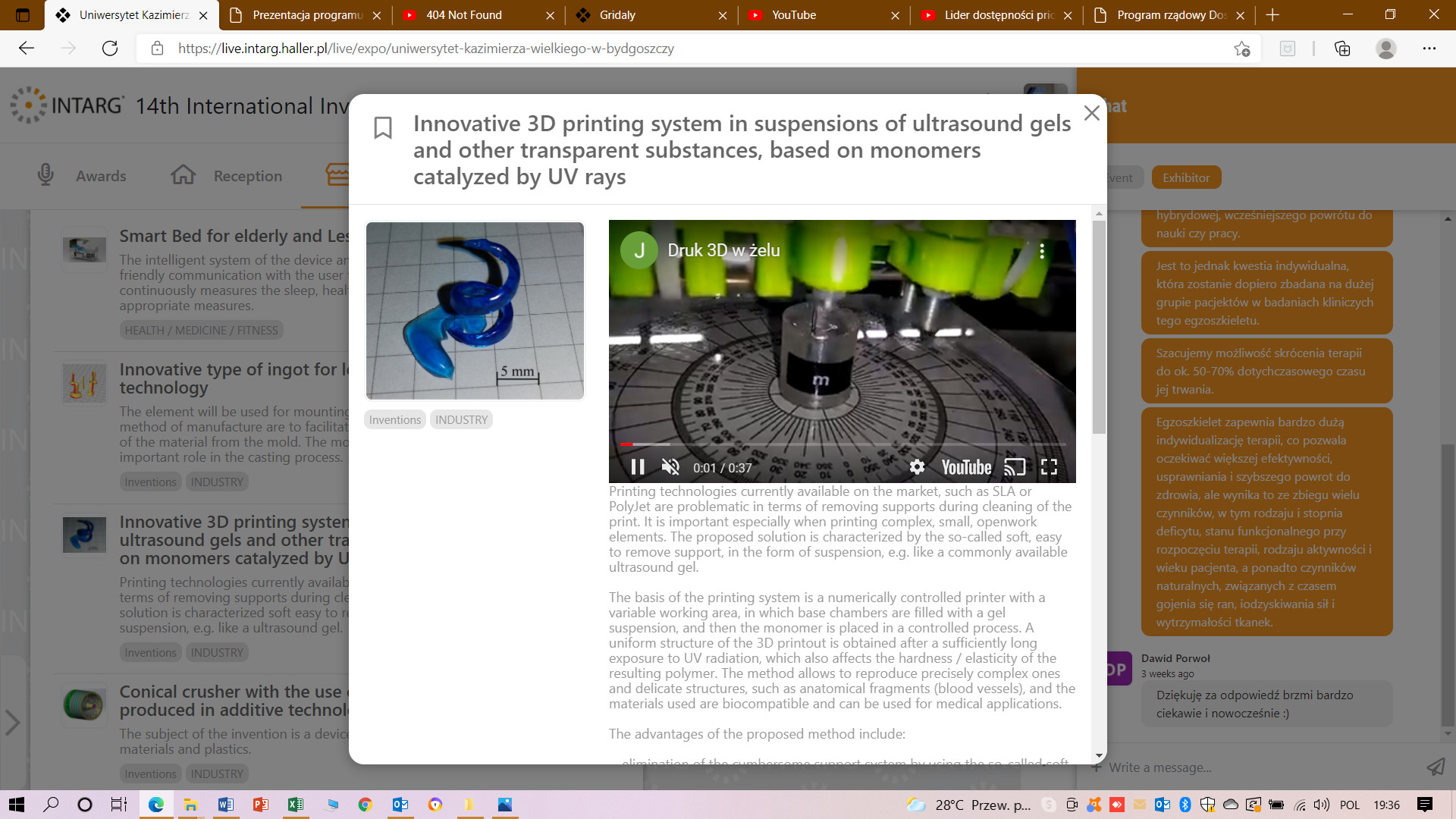Screen dimensions: 1456x819
Task: Seek in the video progress bar
Action: pyautogui.click(x=843, y=444)
